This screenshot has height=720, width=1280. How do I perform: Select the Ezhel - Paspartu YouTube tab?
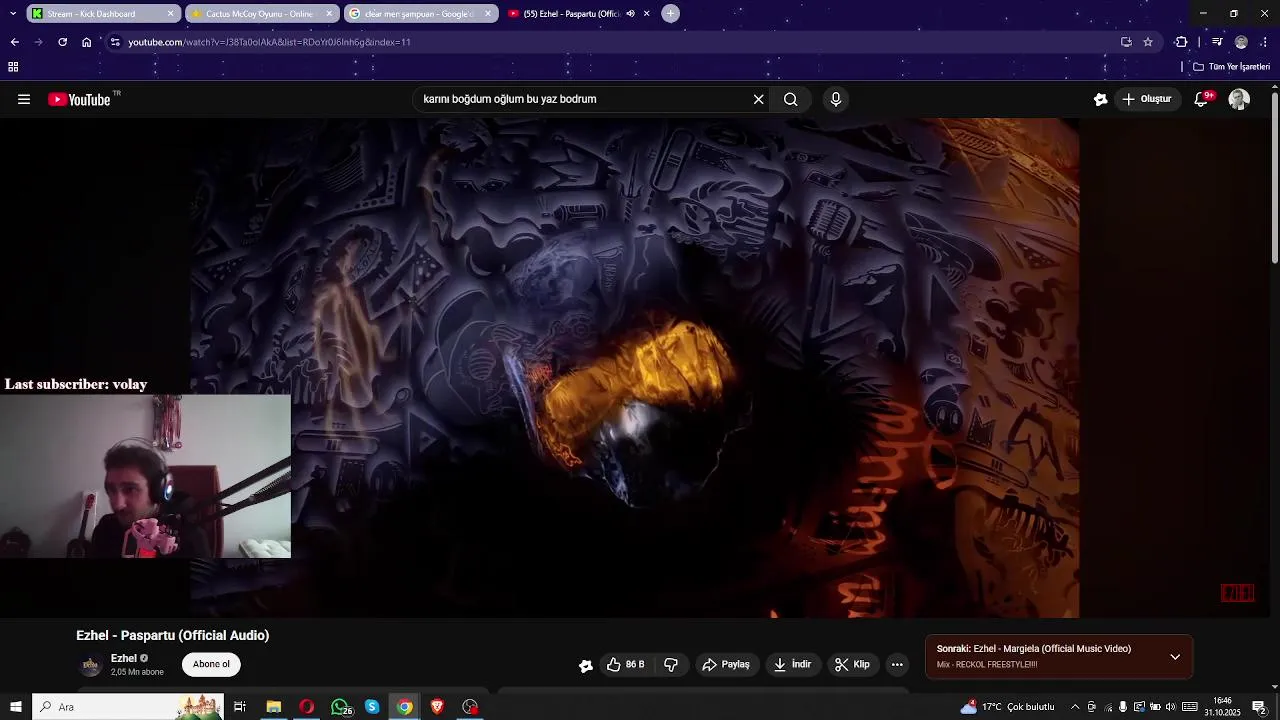(x=570, y=14)
